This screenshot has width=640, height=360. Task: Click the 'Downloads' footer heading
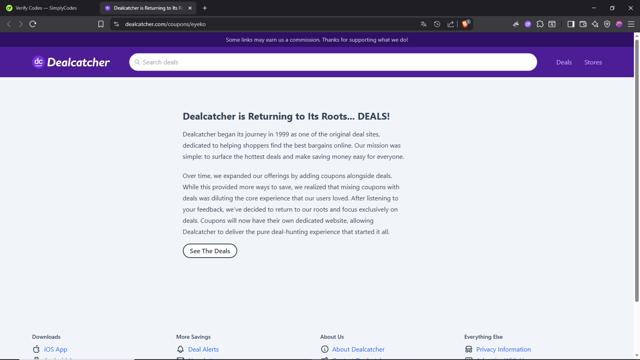click(x=46, y=337)
